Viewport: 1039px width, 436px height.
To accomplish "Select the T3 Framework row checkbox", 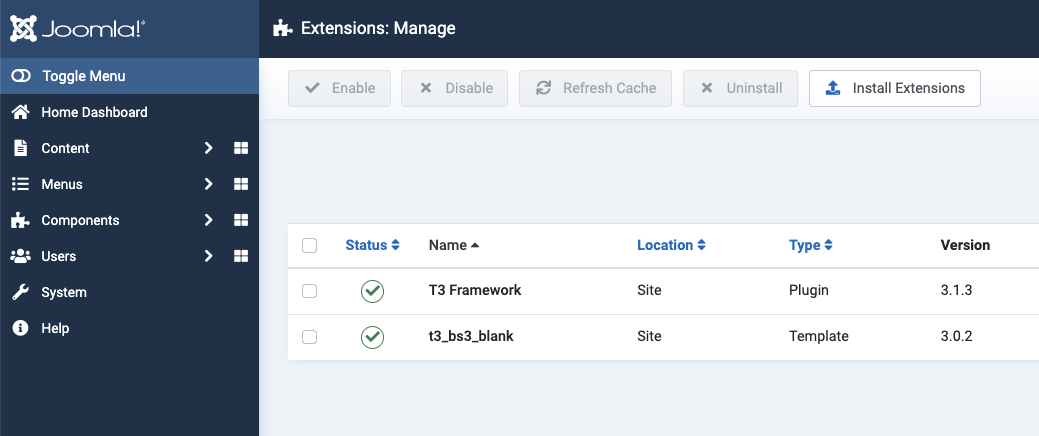I will [309, 291].
